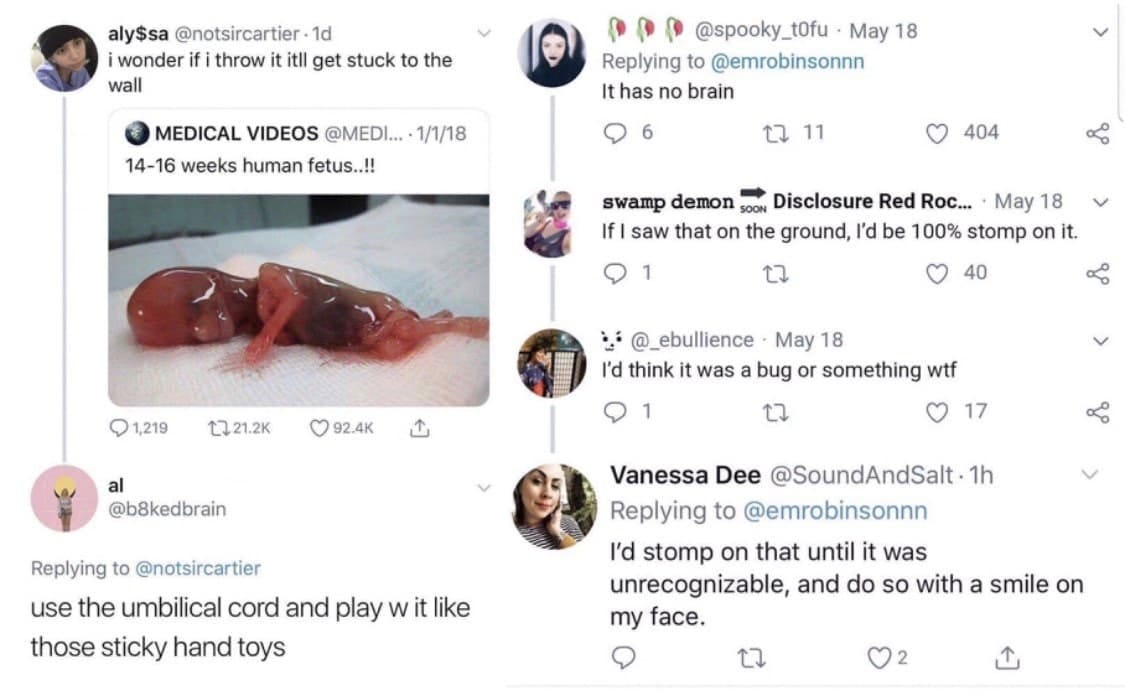This screenshot has height=695, width=1125.
Task: Open the @notsircartier mention link
Action: 196,568
